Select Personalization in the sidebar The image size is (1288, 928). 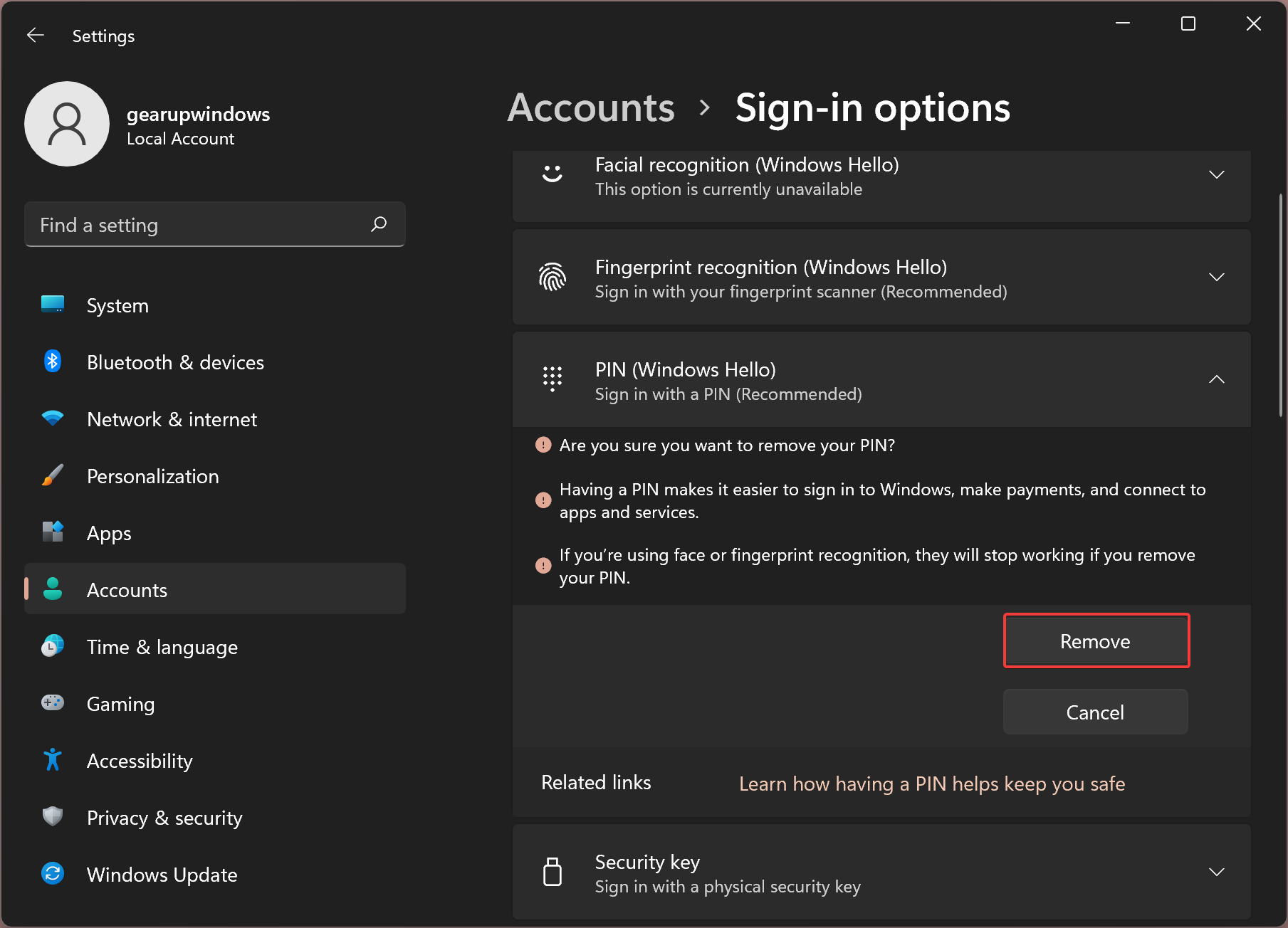click(x=215, y=476)
